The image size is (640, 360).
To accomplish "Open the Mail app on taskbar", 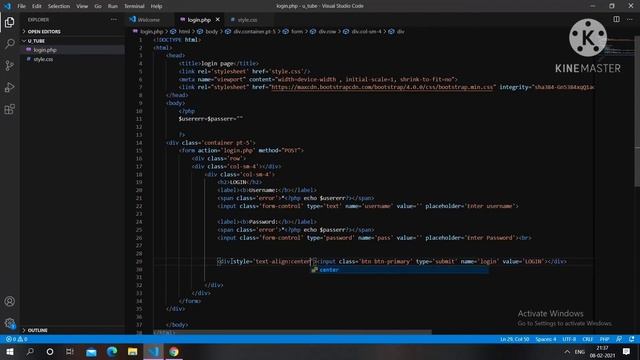I will point(91,352).
